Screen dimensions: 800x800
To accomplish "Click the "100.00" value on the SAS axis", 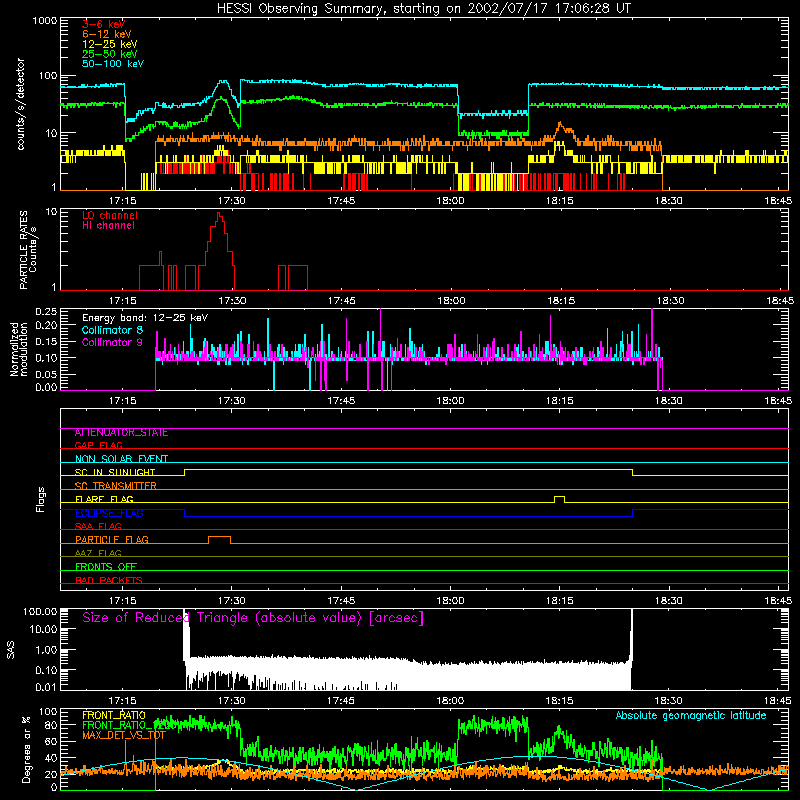I will tap(40, 611).
